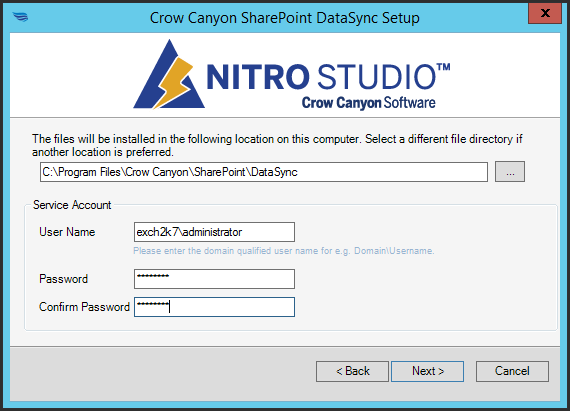The height and width of the screenshot is (411, 570).
Task: Click the Password label
Action: [x=64, y=279]
